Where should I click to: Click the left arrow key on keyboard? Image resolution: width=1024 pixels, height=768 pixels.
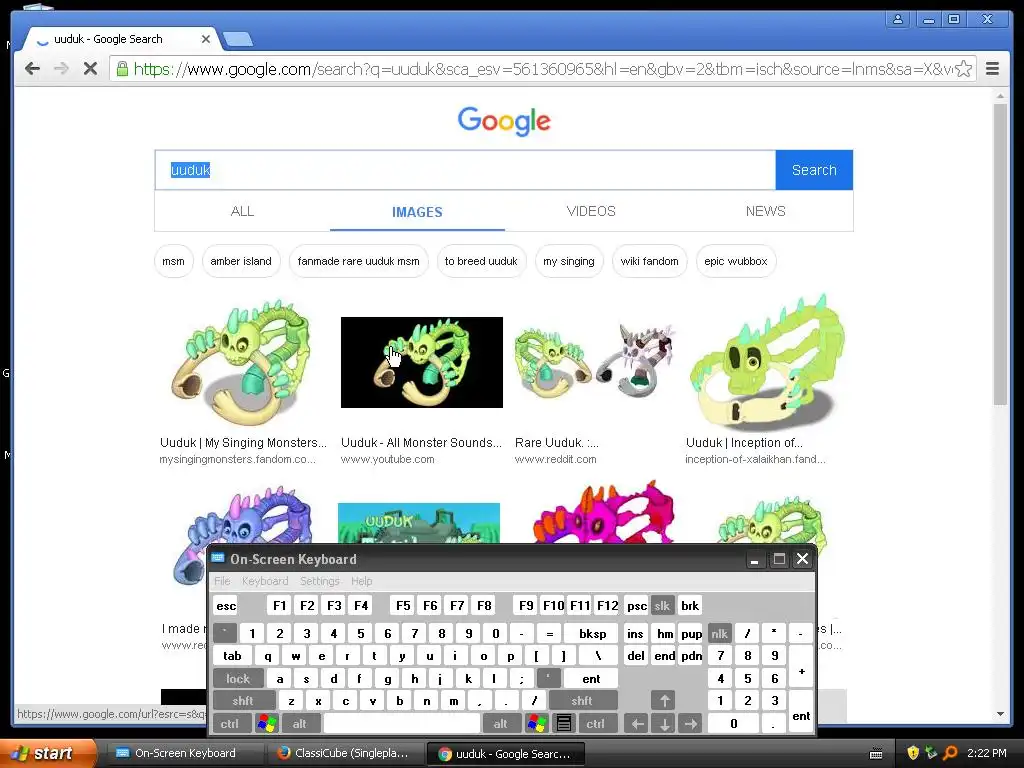637,724
